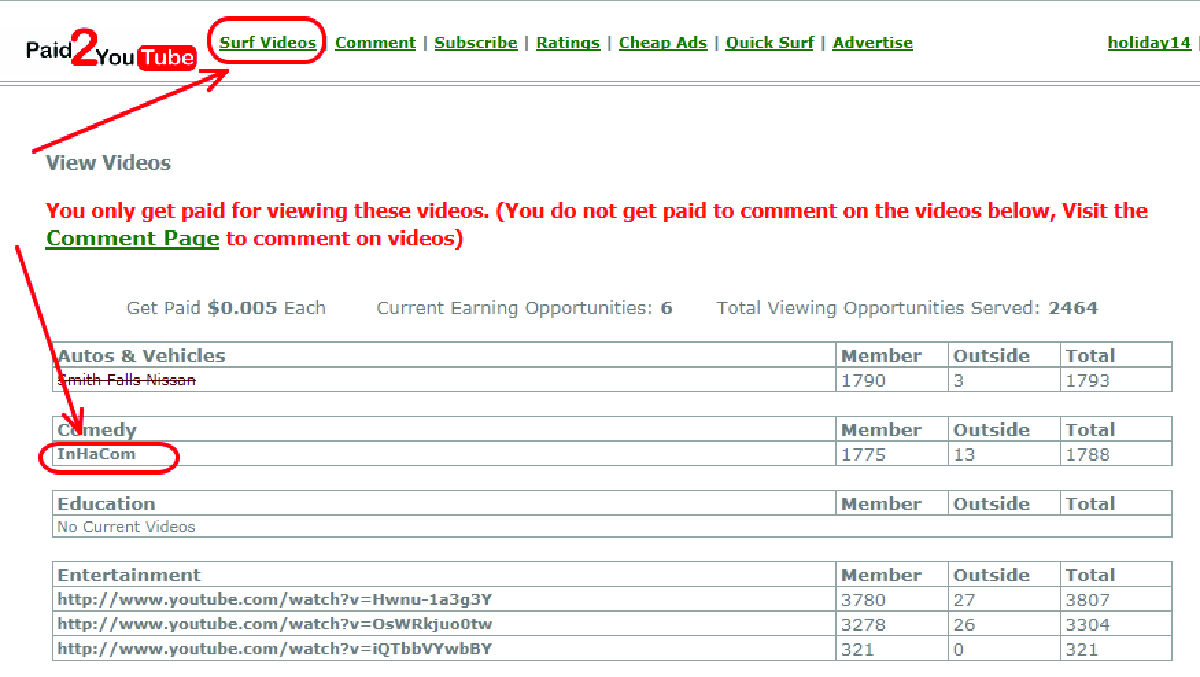Viewport: 1200px width, 677px height.
Task: Go to the Comment section
Action: pyautogui.click(x=375, y=42)
